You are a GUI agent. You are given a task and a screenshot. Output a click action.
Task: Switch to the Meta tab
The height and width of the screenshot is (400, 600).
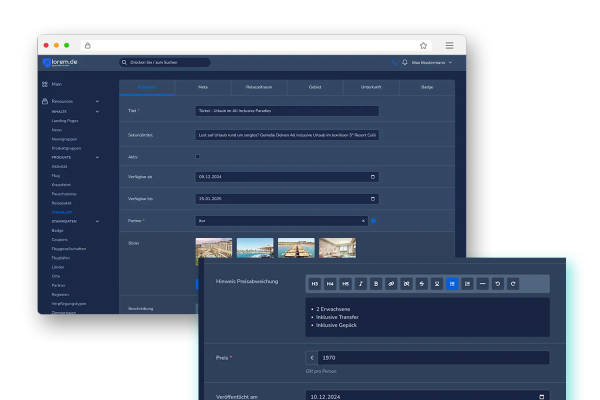tap(203, 88)
